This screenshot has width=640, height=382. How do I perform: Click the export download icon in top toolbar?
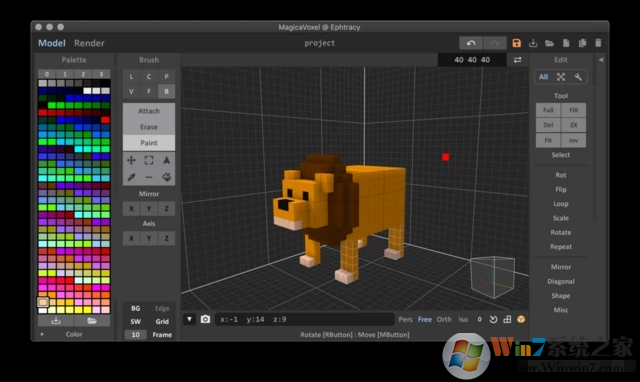533,43
